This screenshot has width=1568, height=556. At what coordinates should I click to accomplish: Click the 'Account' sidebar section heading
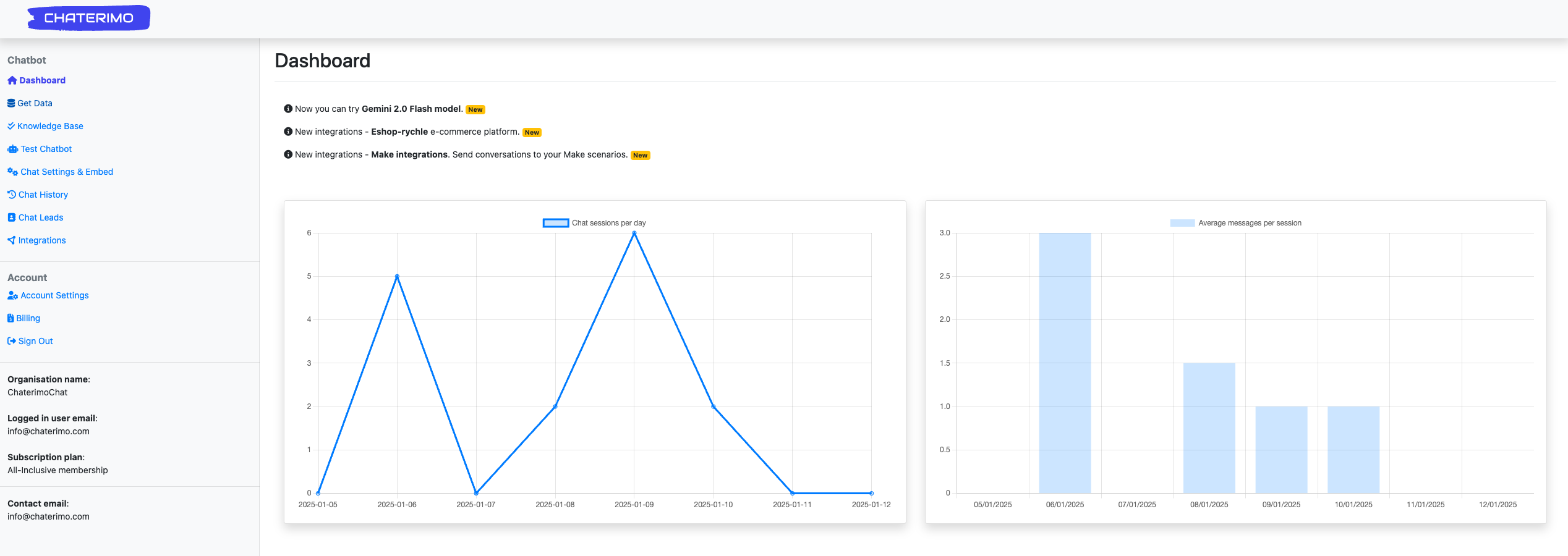[27, 277]
